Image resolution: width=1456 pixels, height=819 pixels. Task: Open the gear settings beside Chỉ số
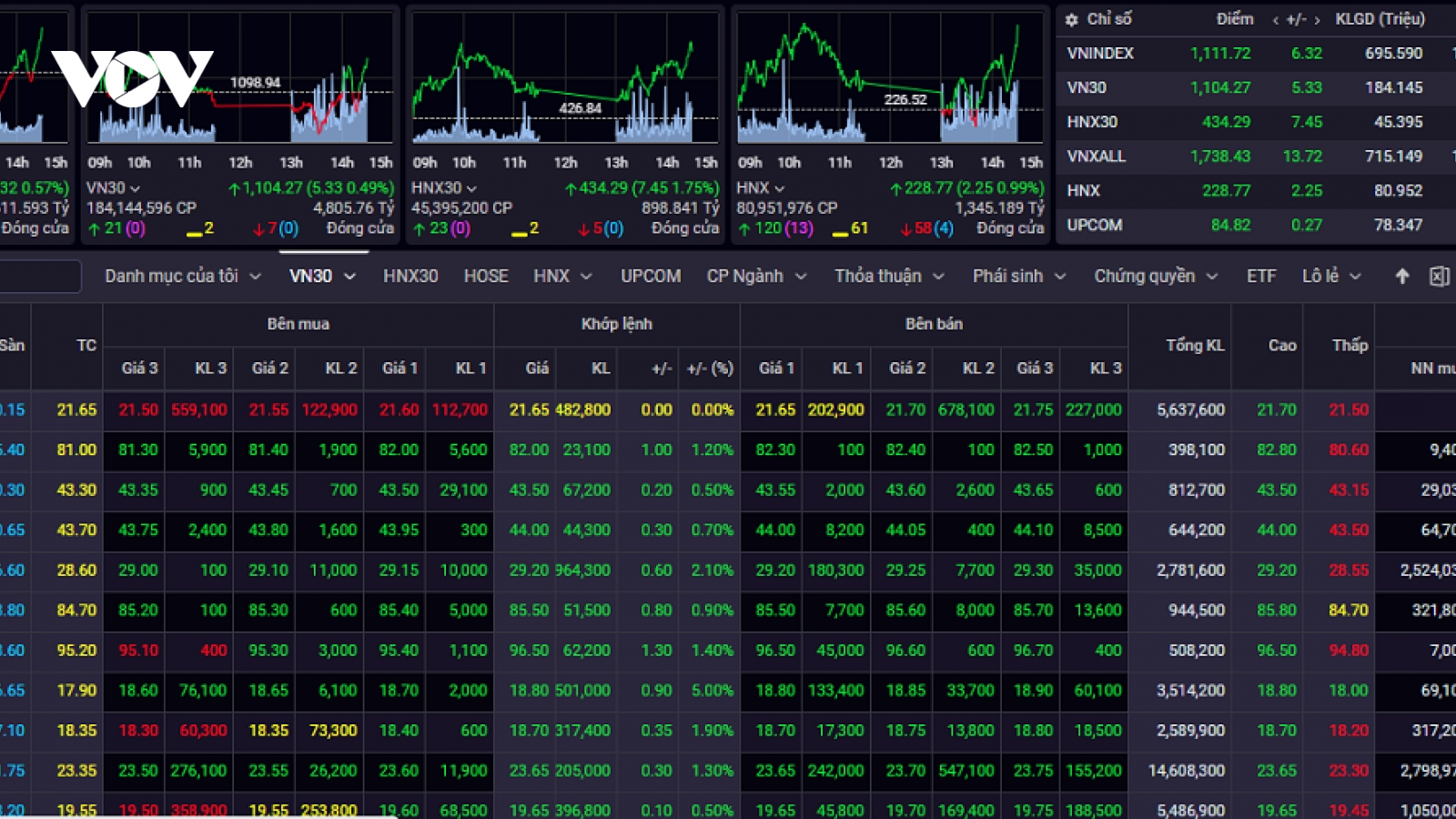1072,19
